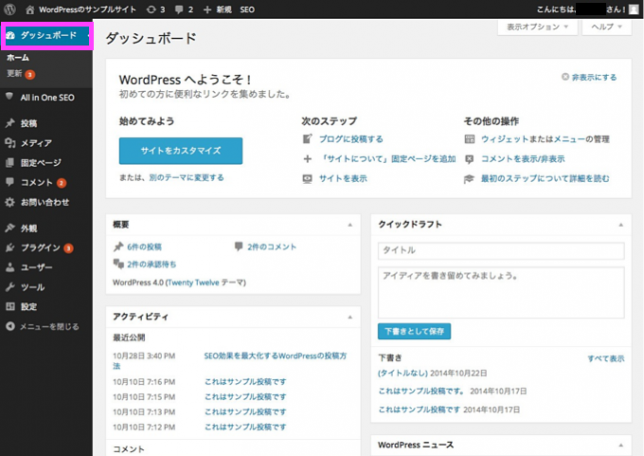Click the プラグイン plug icon in sidebar
Screen dimensions: 644x456
click(10, 247)
